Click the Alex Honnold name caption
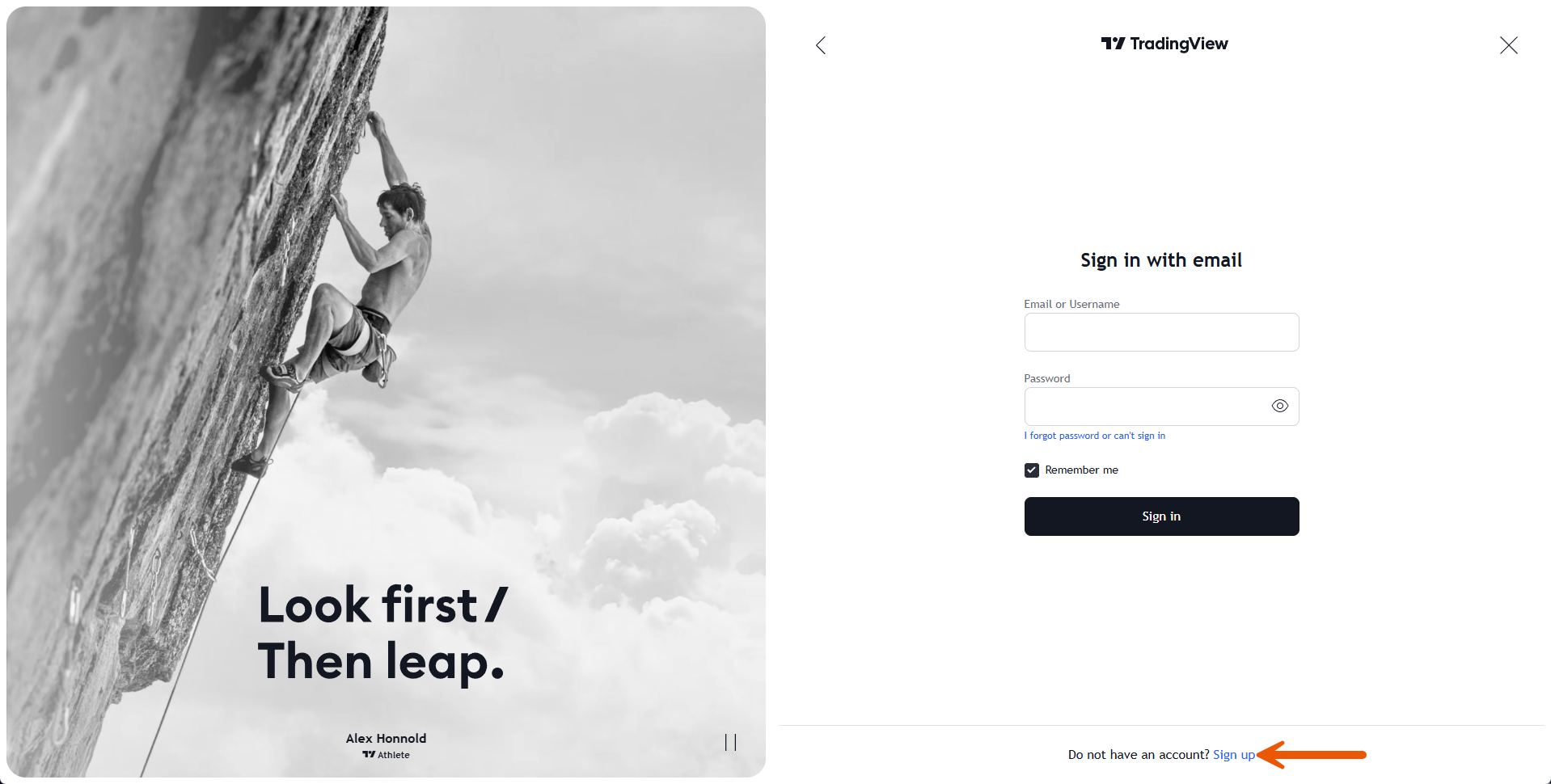This screenshot has height=784, width=1551. 386,739
